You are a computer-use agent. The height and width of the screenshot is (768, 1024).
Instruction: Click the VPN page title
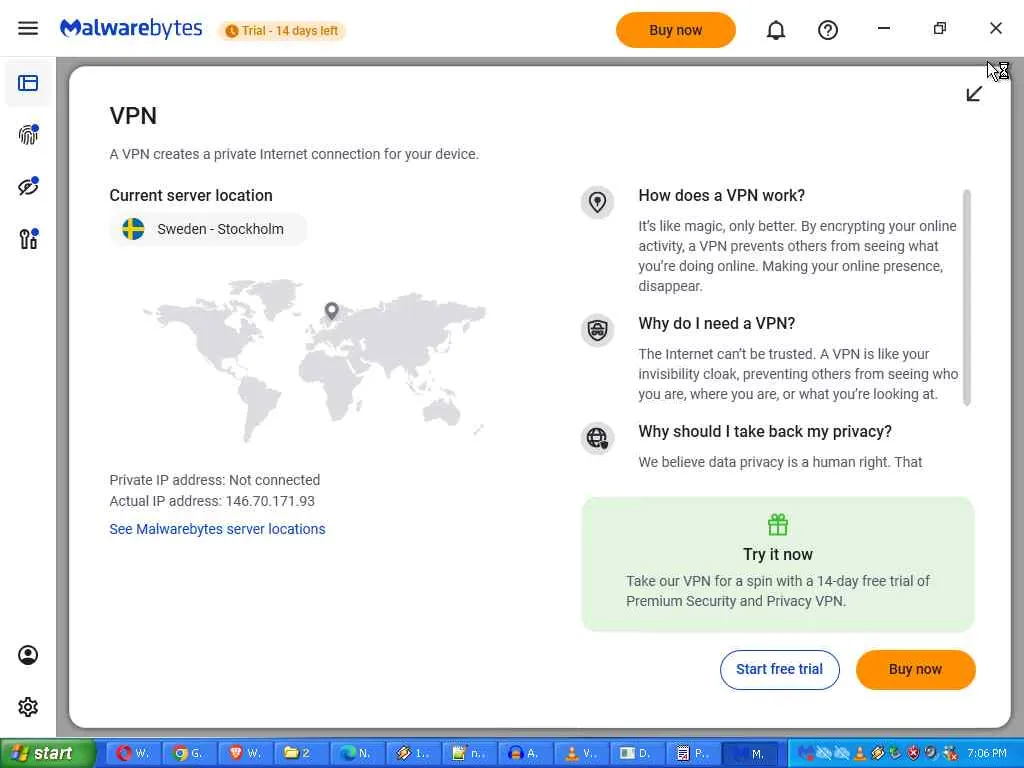tap(133, 116)
